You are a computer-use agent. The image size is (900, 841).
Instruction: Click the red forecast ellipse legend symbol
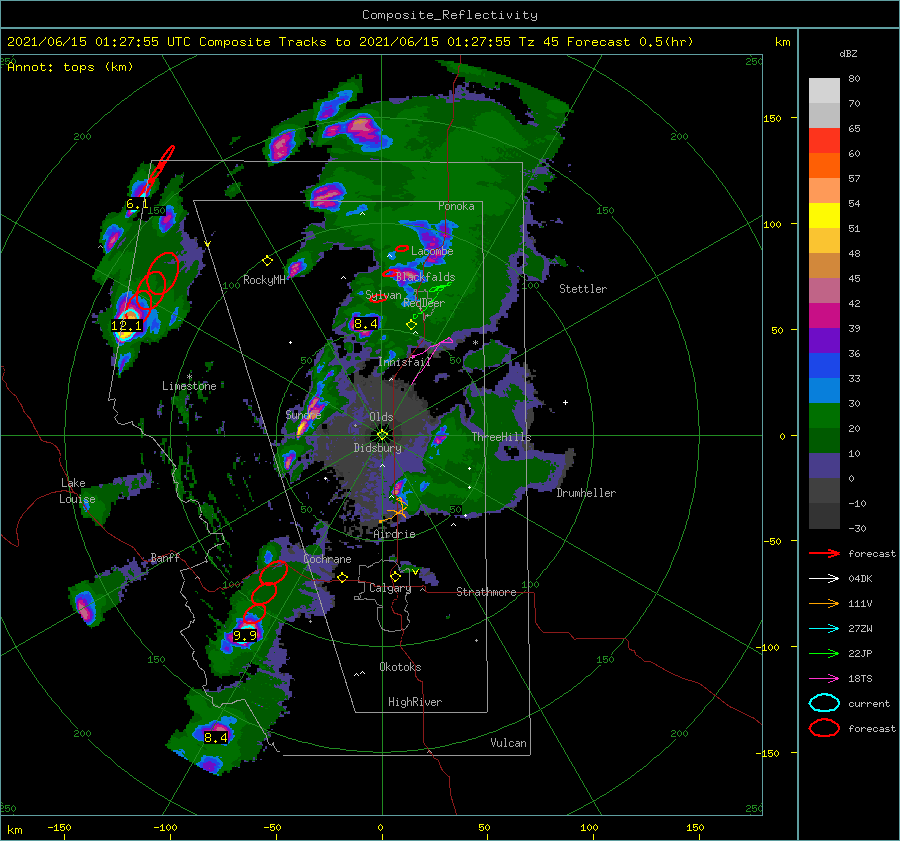pyautogui.click(x=824, y=728)
